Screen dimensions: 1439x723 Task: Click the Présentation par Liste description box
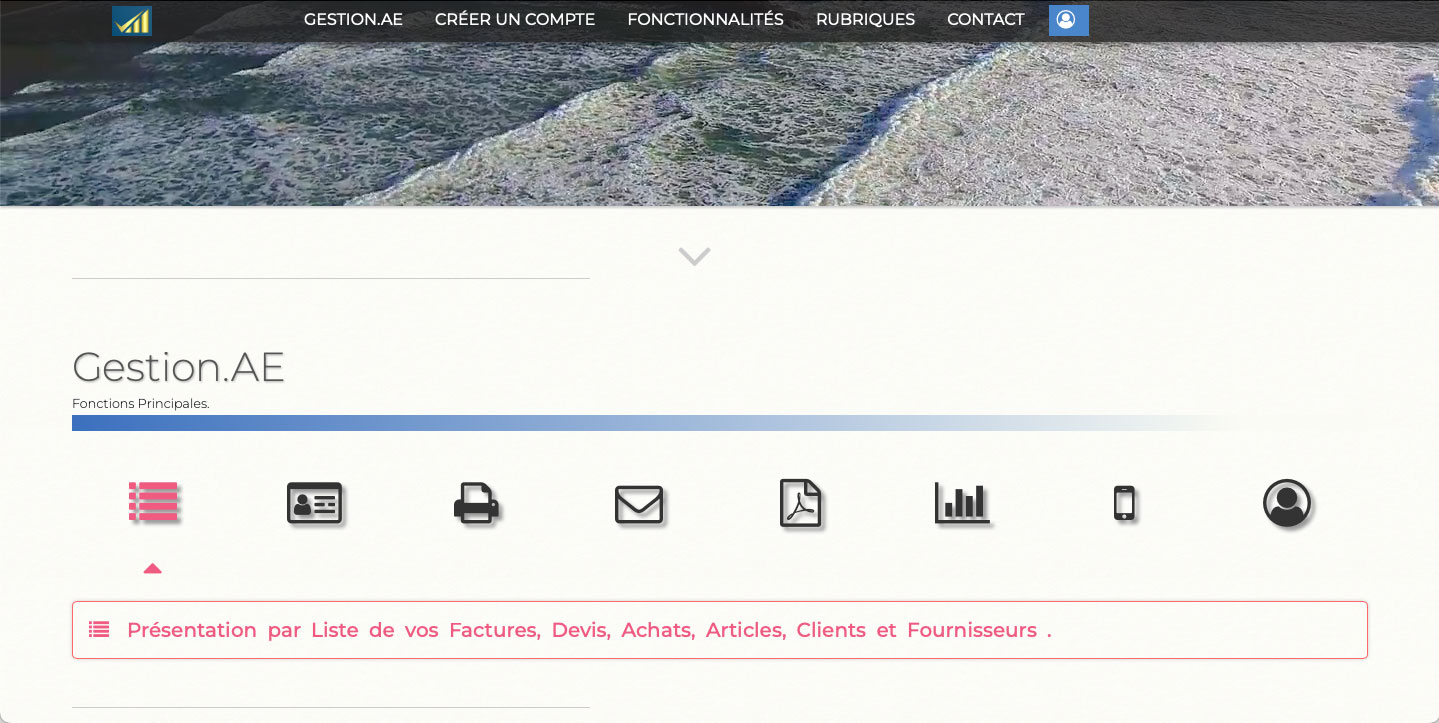point(719,630)
